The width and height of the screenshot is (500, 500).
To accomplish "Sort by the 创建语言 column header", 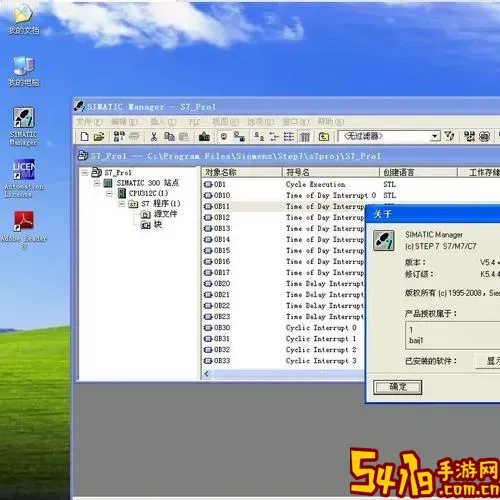I will (x=418, y=172).
